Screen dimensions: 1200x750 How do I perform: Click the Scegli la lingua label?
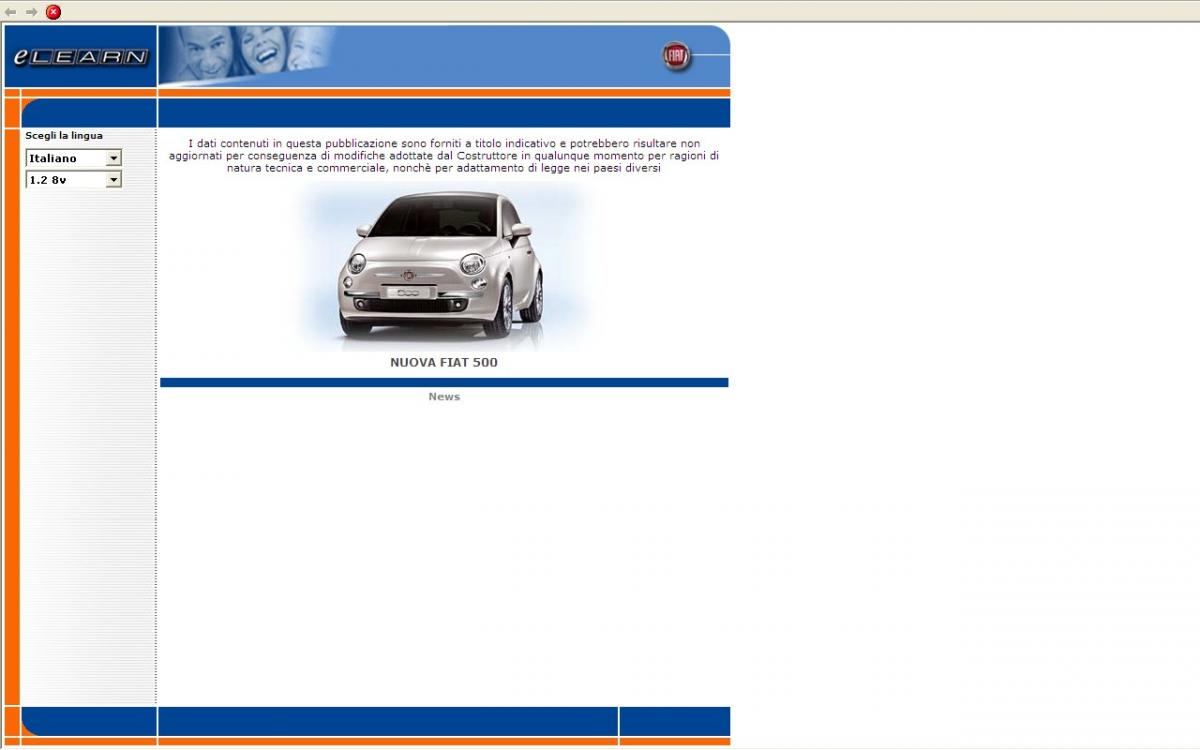64,136
